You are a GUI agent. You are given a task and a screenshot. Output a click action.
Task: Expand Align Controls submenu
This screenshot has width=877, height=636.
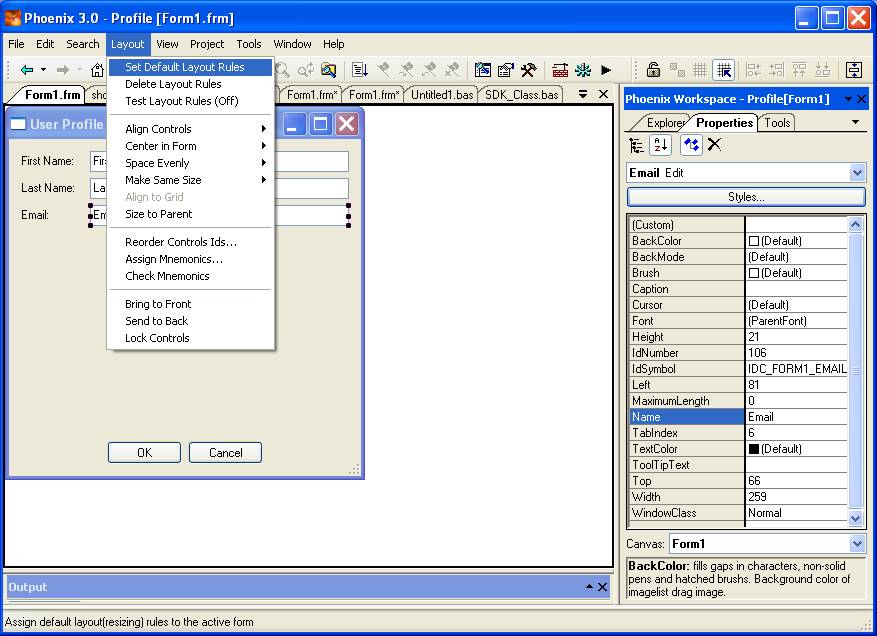tap(190, 129)
